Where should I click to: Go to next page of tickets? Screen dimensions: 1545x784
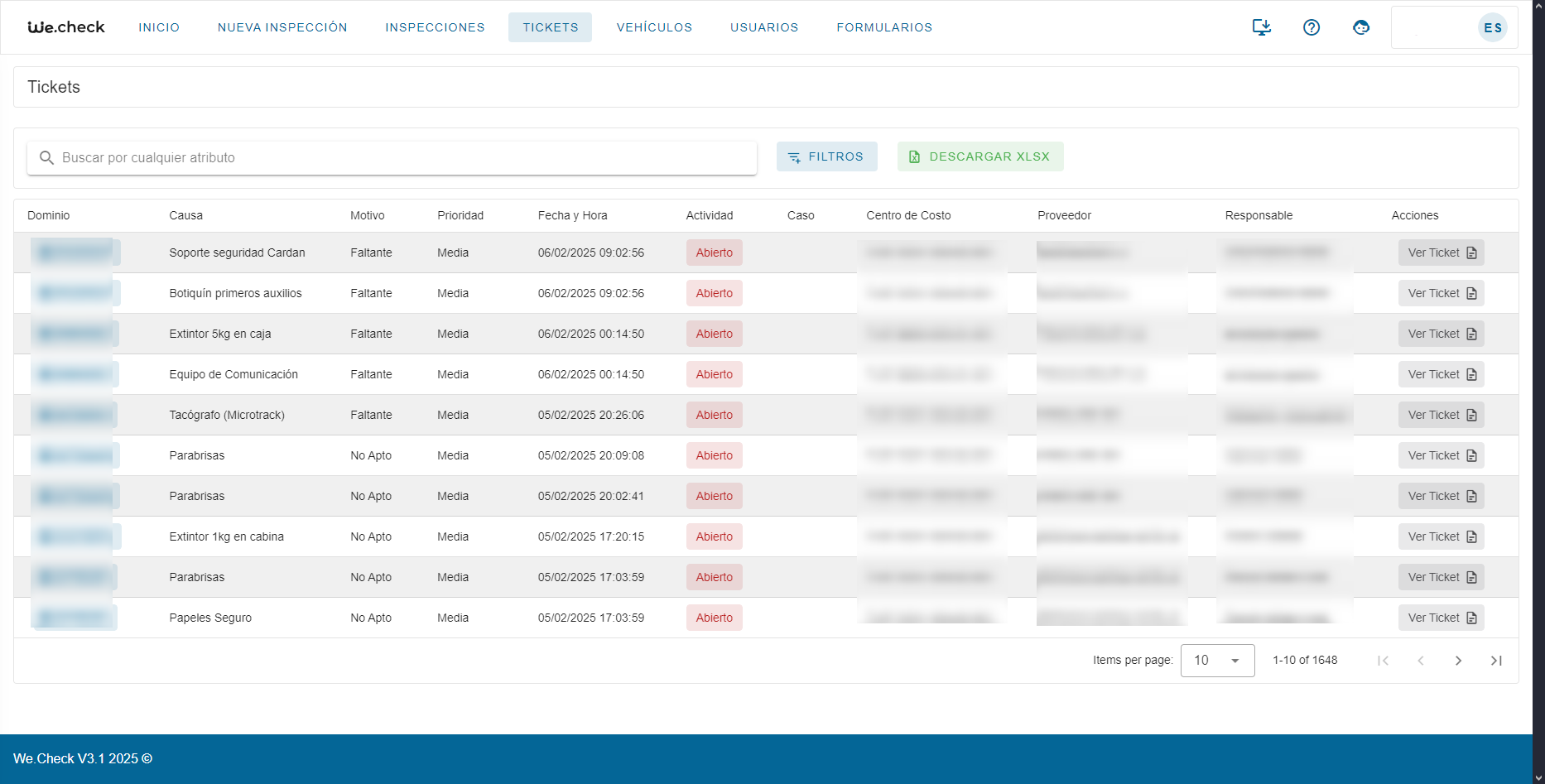(x=1458, y=661)
